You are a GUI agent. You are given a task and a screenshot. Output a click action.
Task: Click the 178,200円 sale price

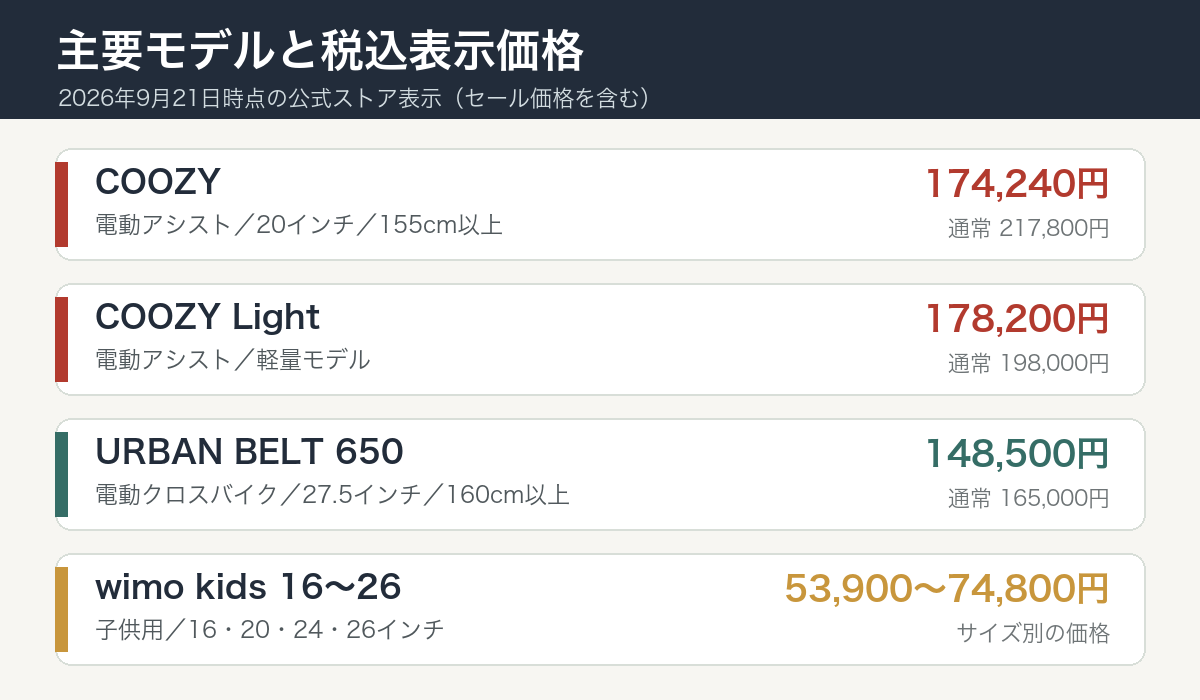(1017, 319)
